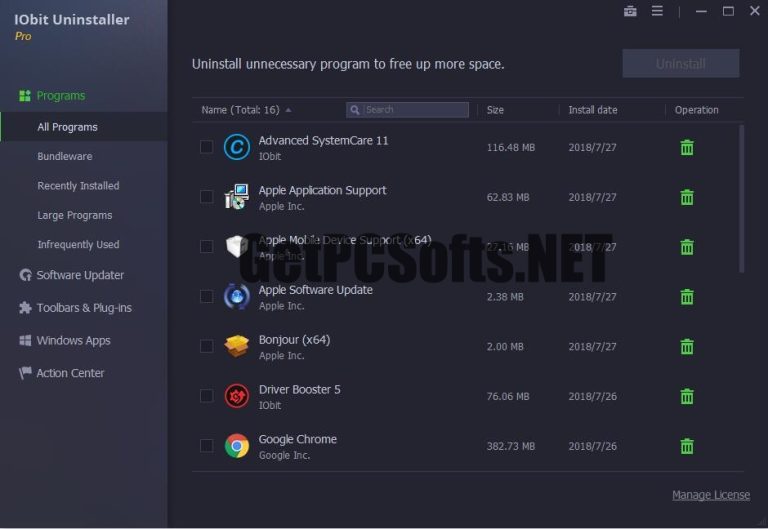Toggle the Name column sort arrow

tap(288, 110)
